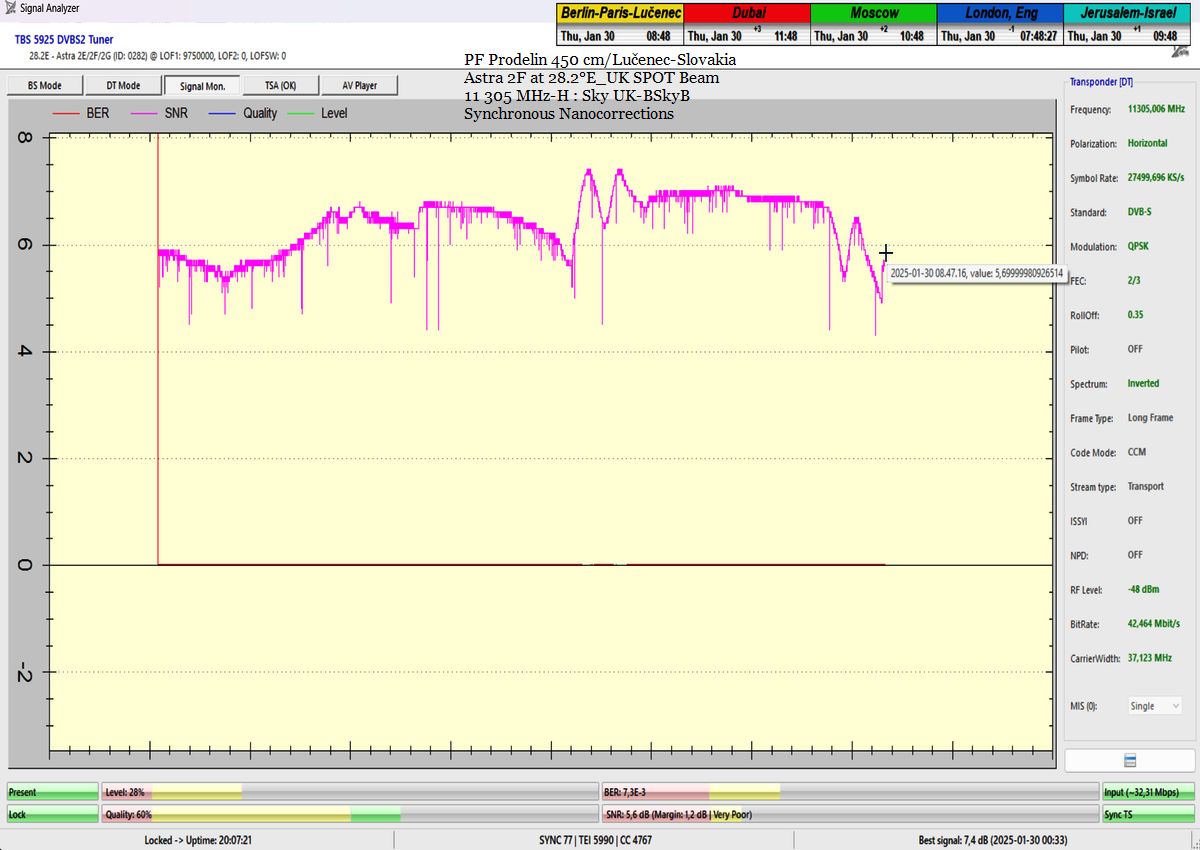1200x850 pixels.
Task: Open the AV Player button
Action: (359, 86)
